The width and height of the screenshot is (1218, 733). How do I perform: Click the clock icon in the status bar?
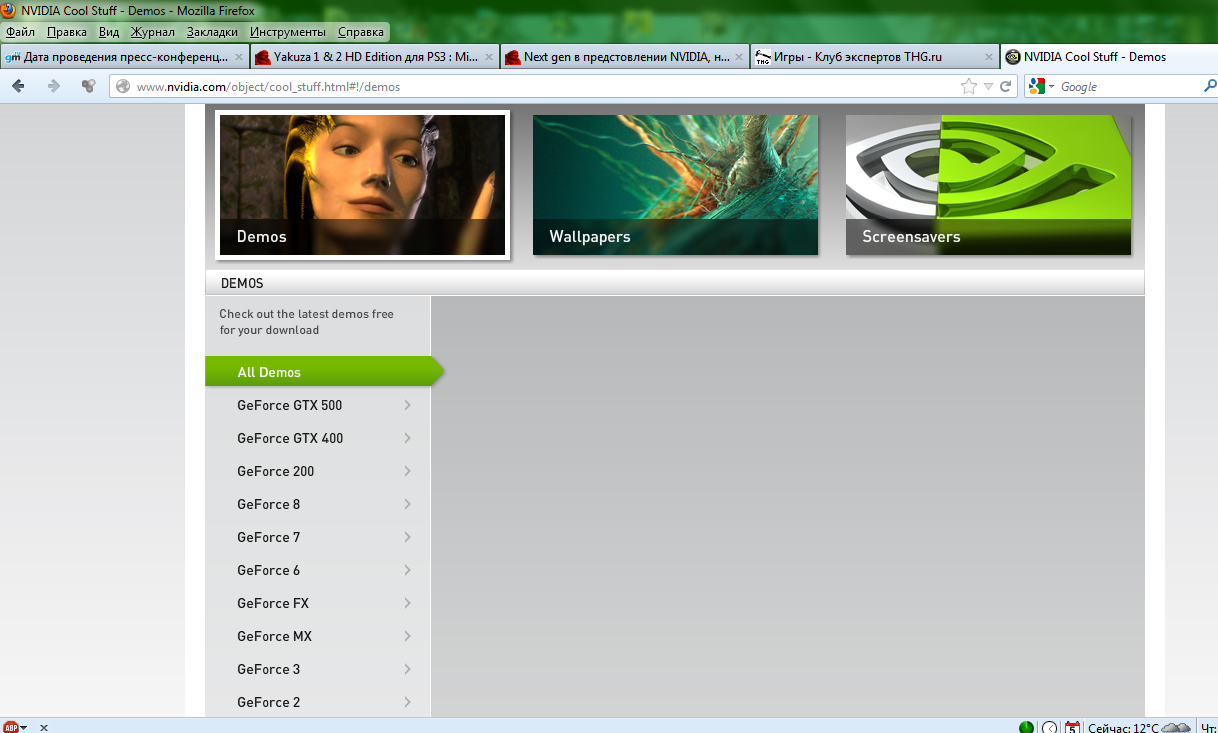point(1050,727)
